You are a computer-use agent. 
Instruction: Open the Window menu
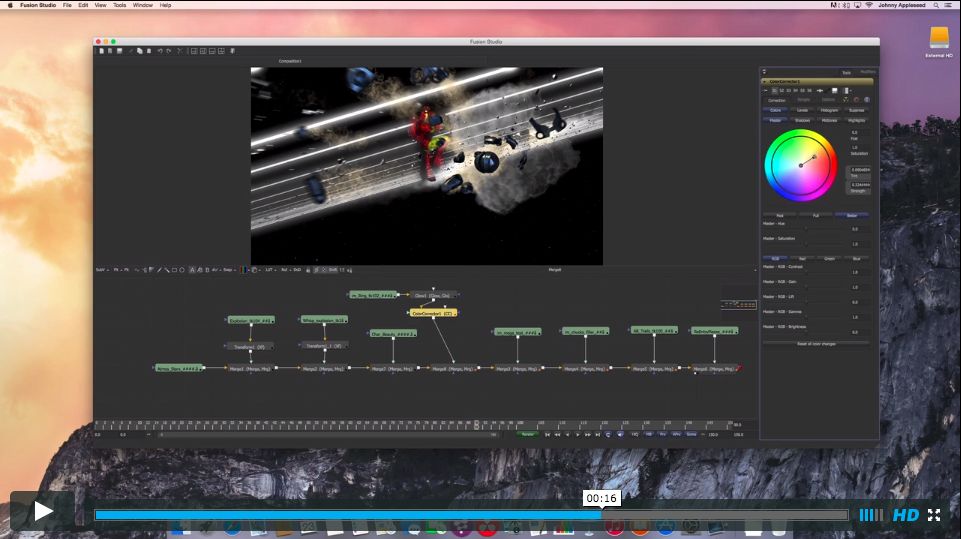143,5
